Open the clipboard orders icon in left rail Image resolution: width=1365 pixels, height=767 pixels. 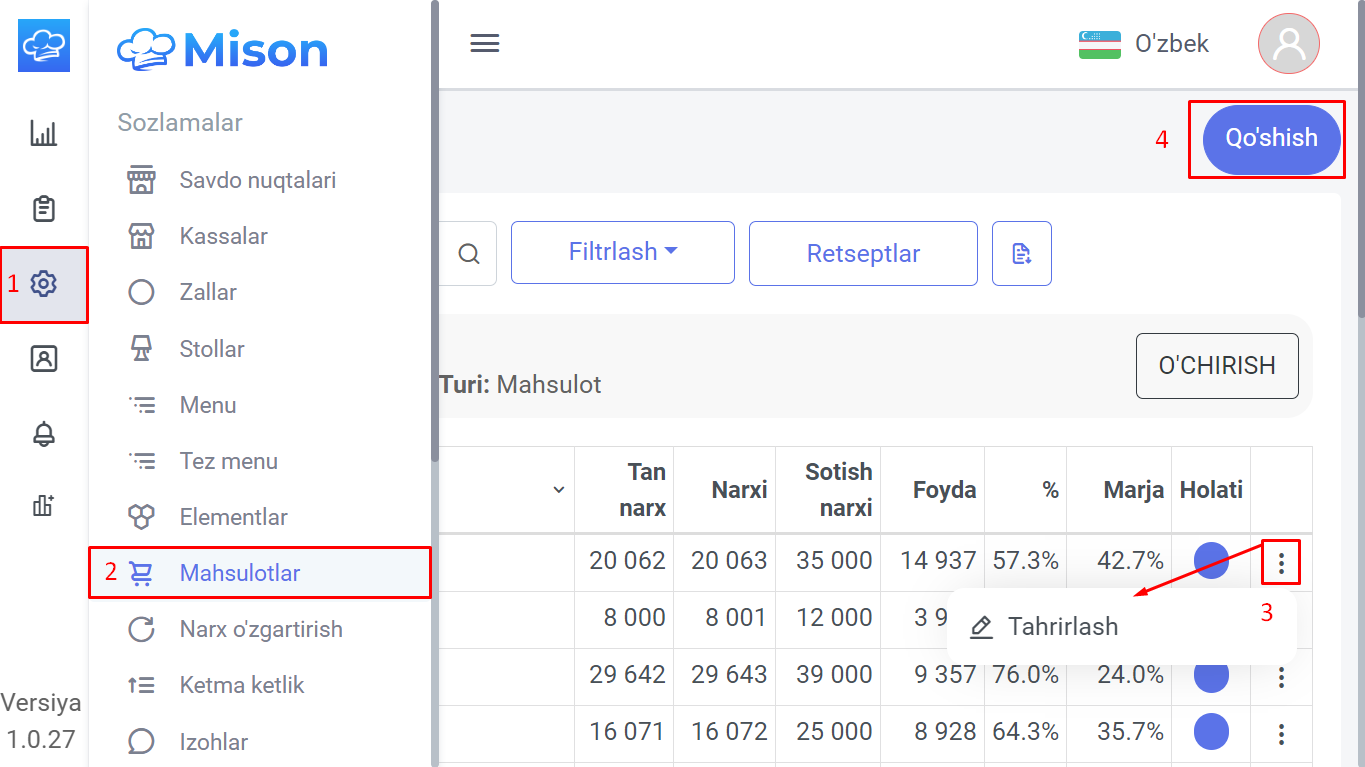(x=44, y=209)
